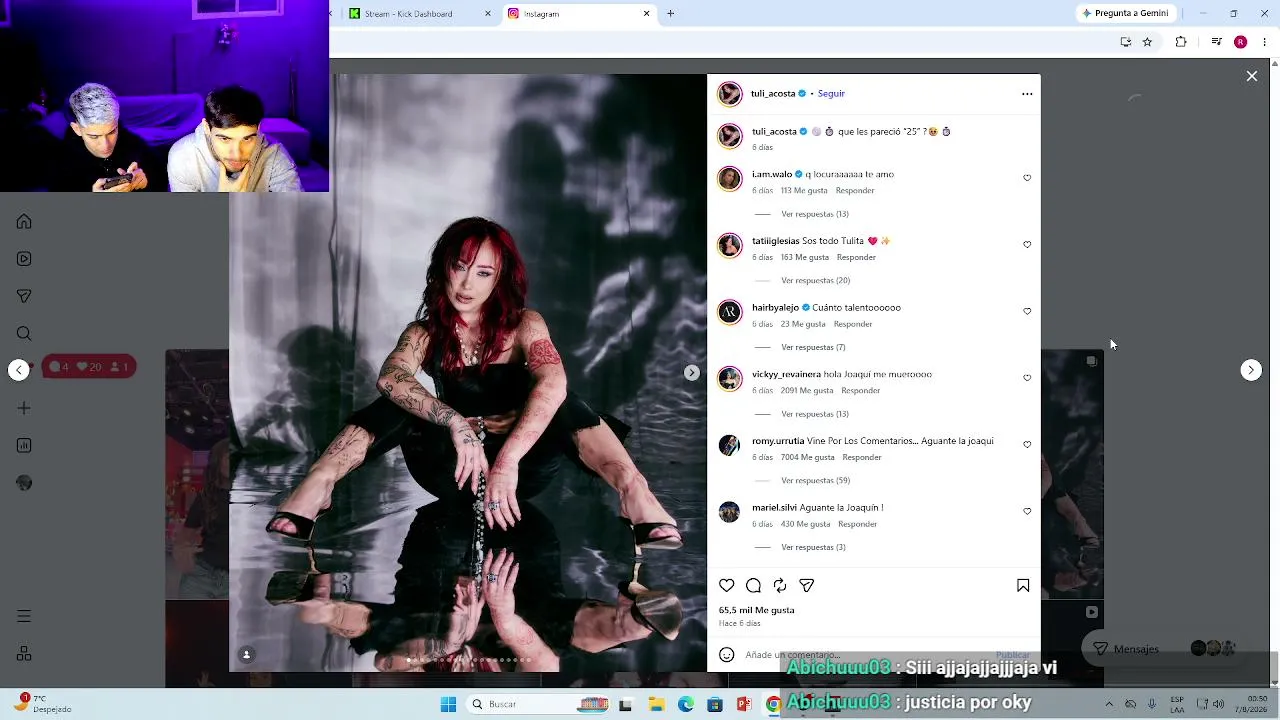Go to previous post with left arrow
This screenshot has height=720, width=1280.
point(19,370)
